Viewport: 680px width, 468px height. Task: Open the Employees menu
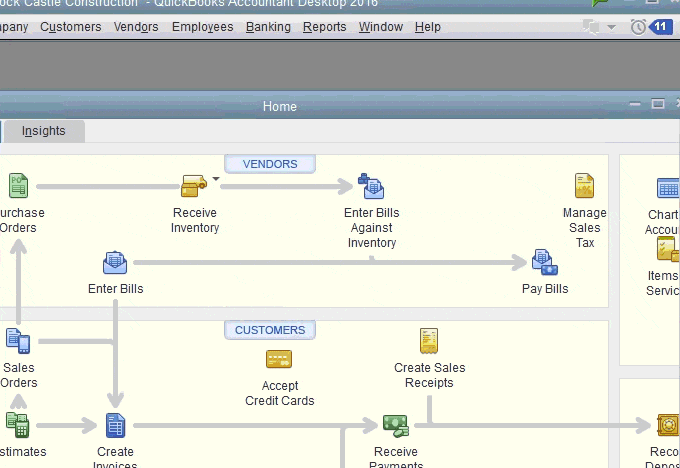[203, 27]
